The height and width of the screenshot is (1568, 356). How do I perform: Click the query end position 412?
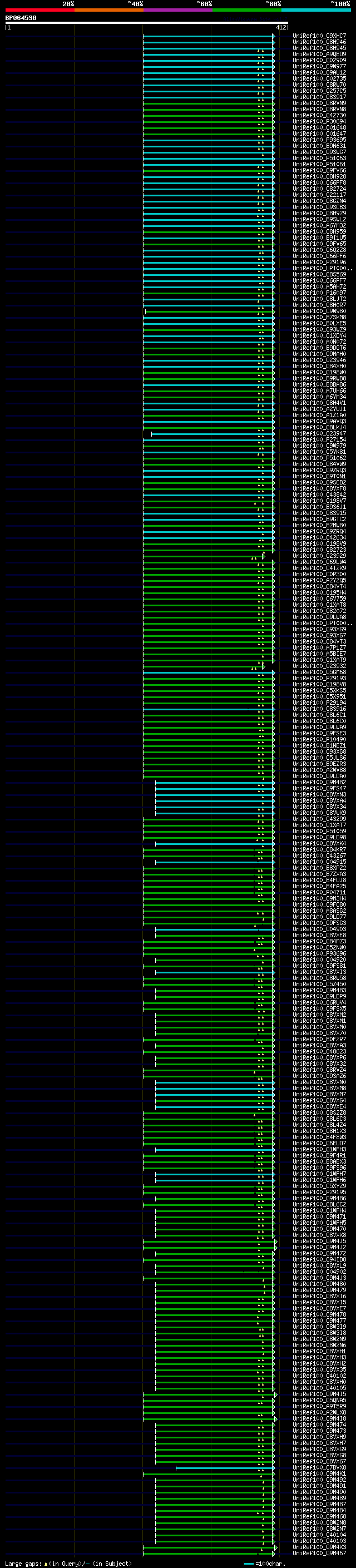click(280, 27)
